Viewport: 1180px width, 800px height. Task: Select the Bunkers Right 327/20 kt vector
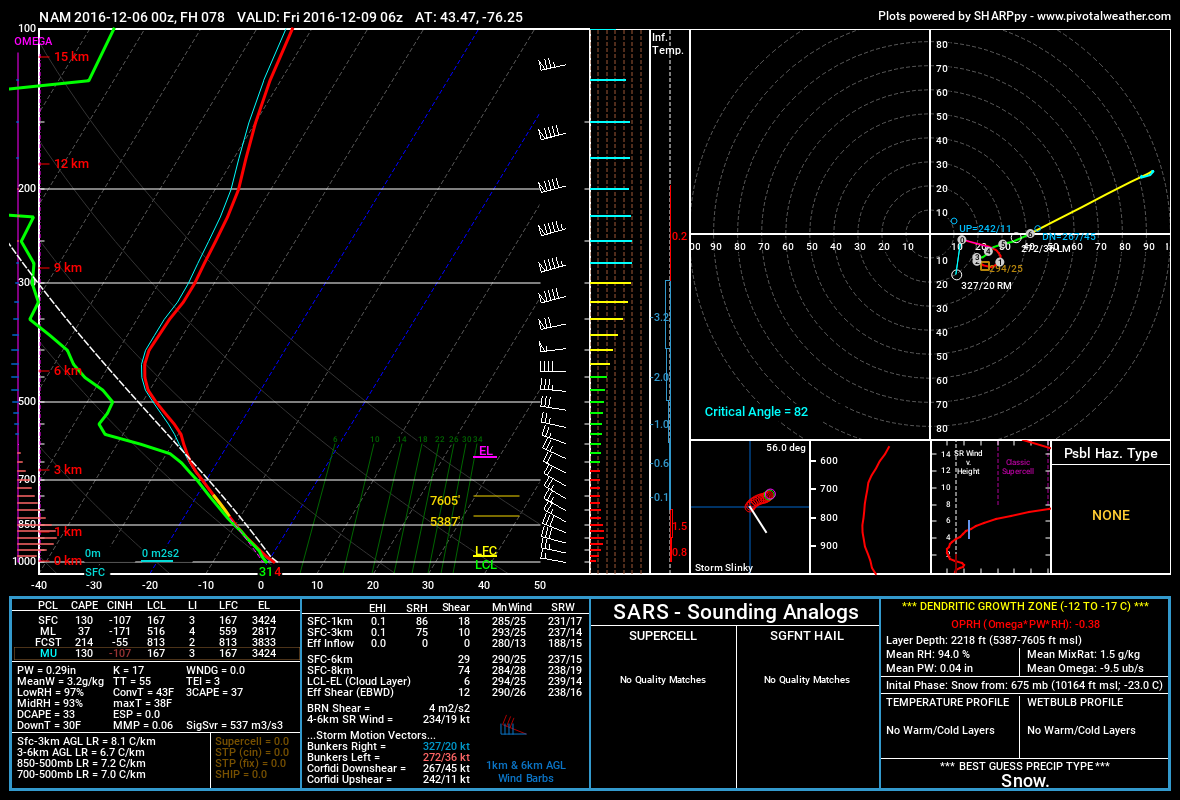pyautogui.click(x=388, y=747)
